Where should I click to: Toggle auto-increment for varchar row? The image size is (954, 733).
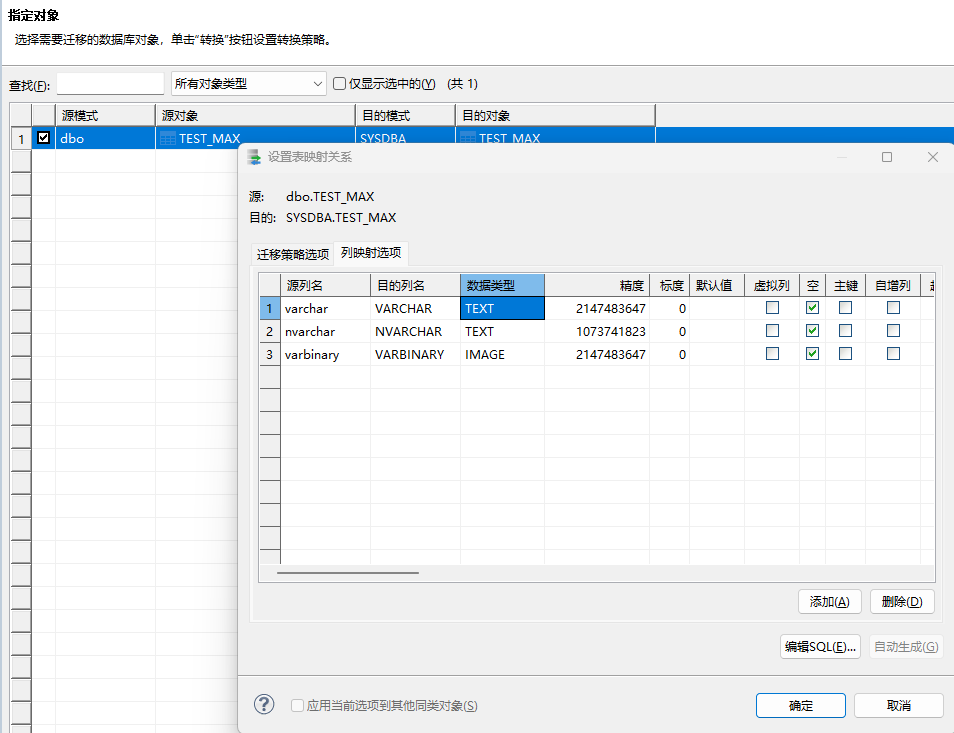(893, 308)
